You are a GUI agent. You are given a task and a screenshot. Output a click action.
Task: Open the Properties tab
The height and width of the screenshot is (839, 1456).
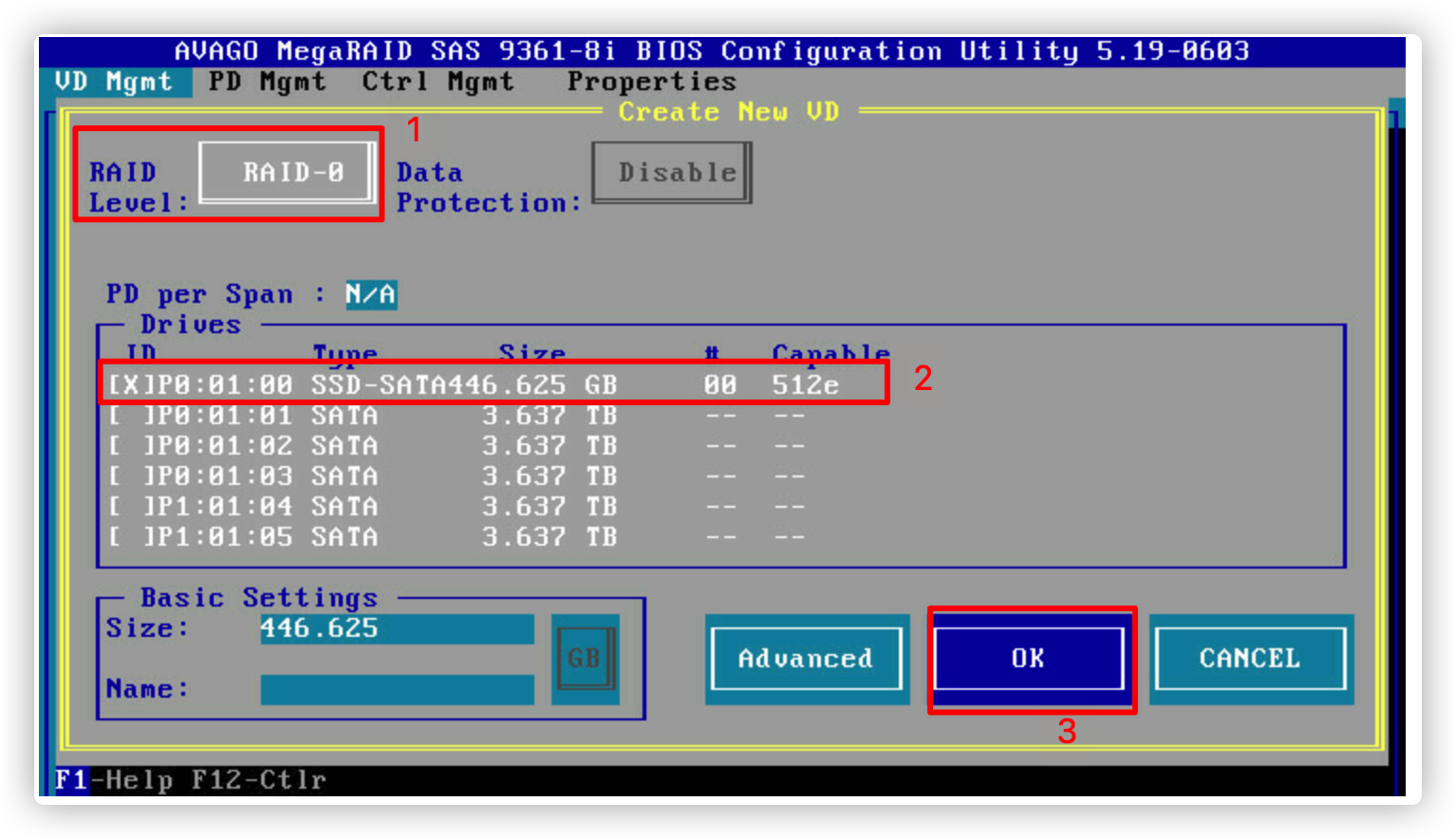pos(651,82)
